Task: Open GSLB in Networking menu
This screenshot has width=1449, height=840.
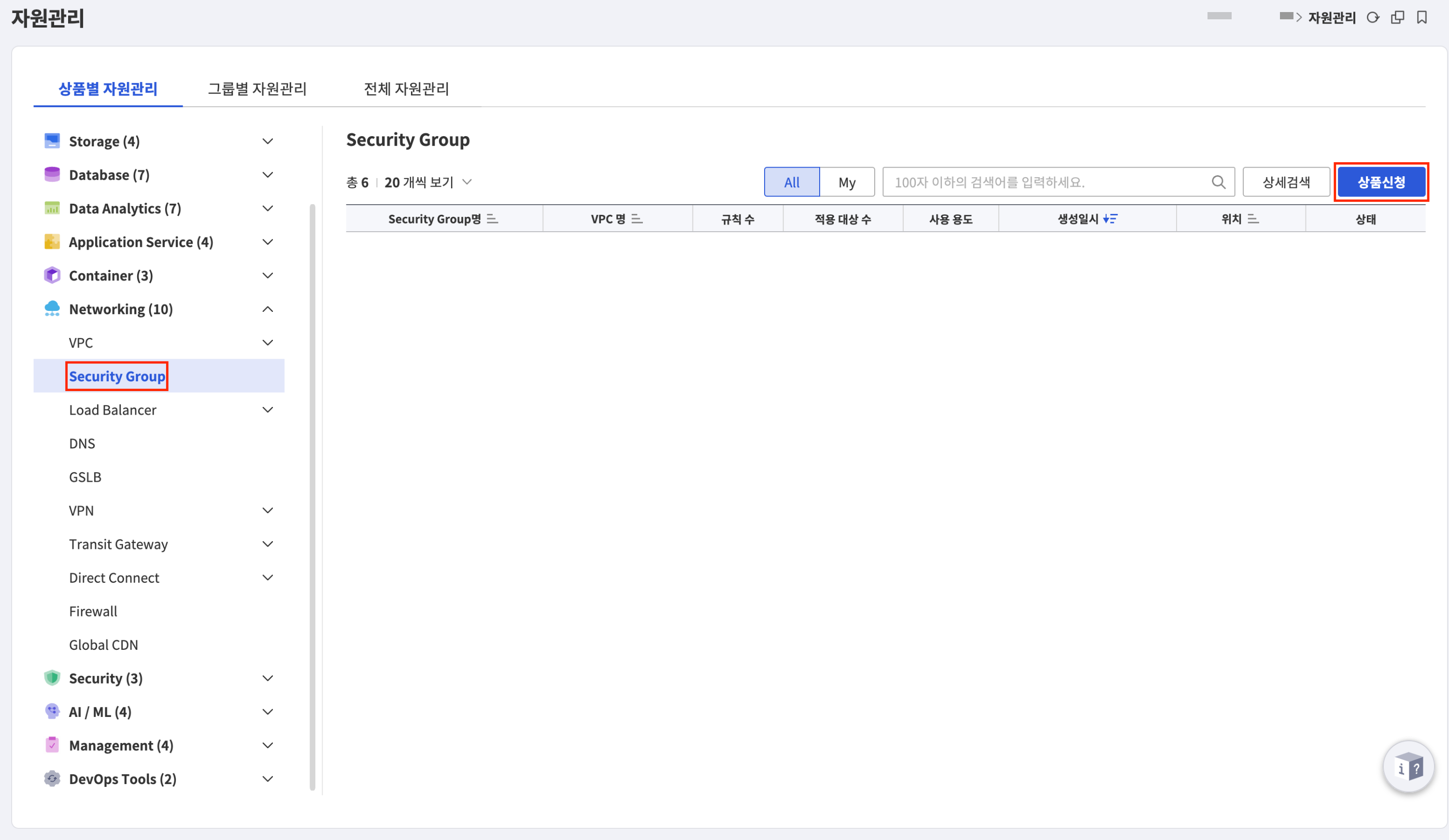Action: coord(85,477)
